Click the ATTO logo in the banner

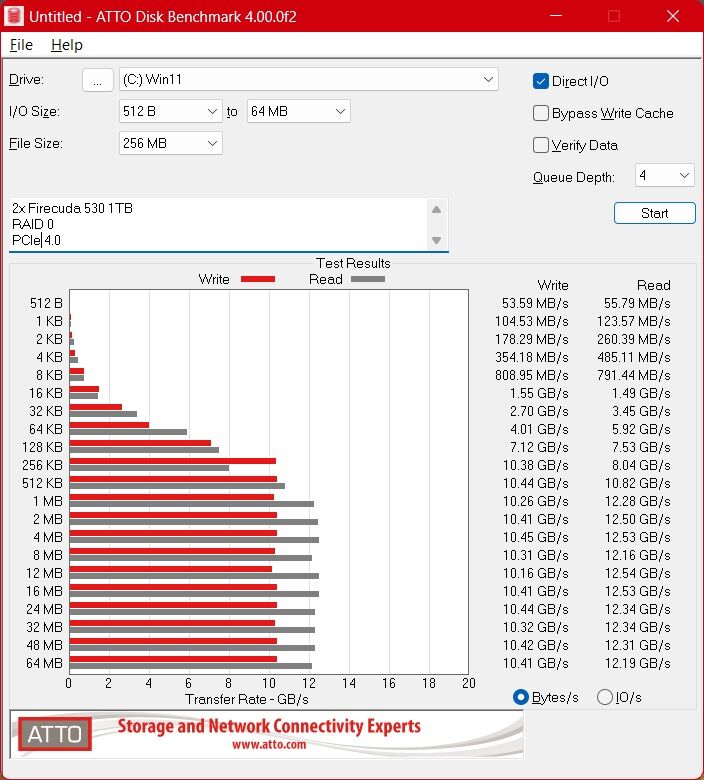point(55,734)
